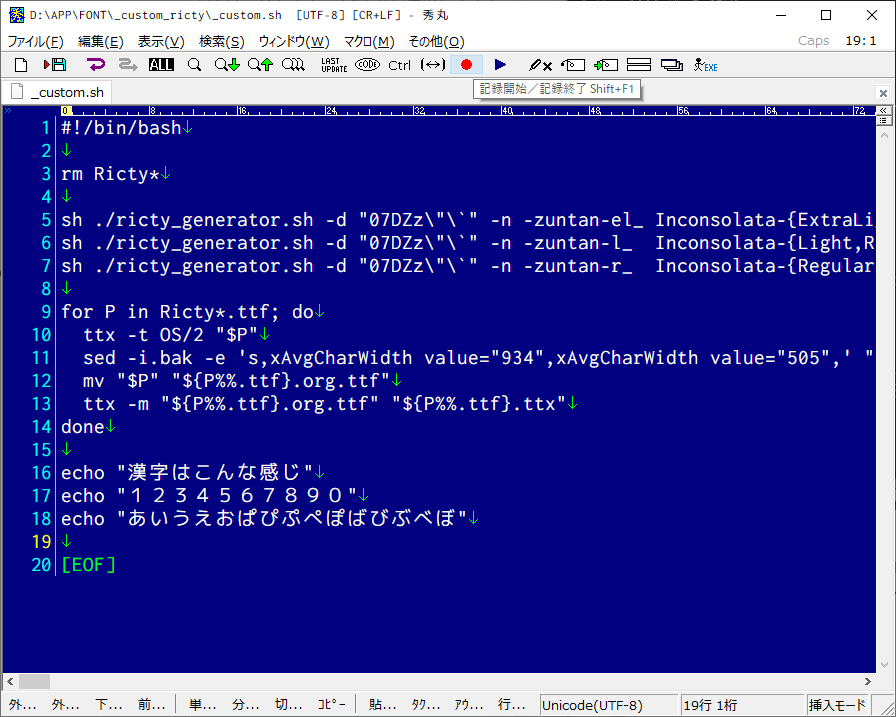Open the multiple-magnifier grep search icon

[x=293, y=65]
